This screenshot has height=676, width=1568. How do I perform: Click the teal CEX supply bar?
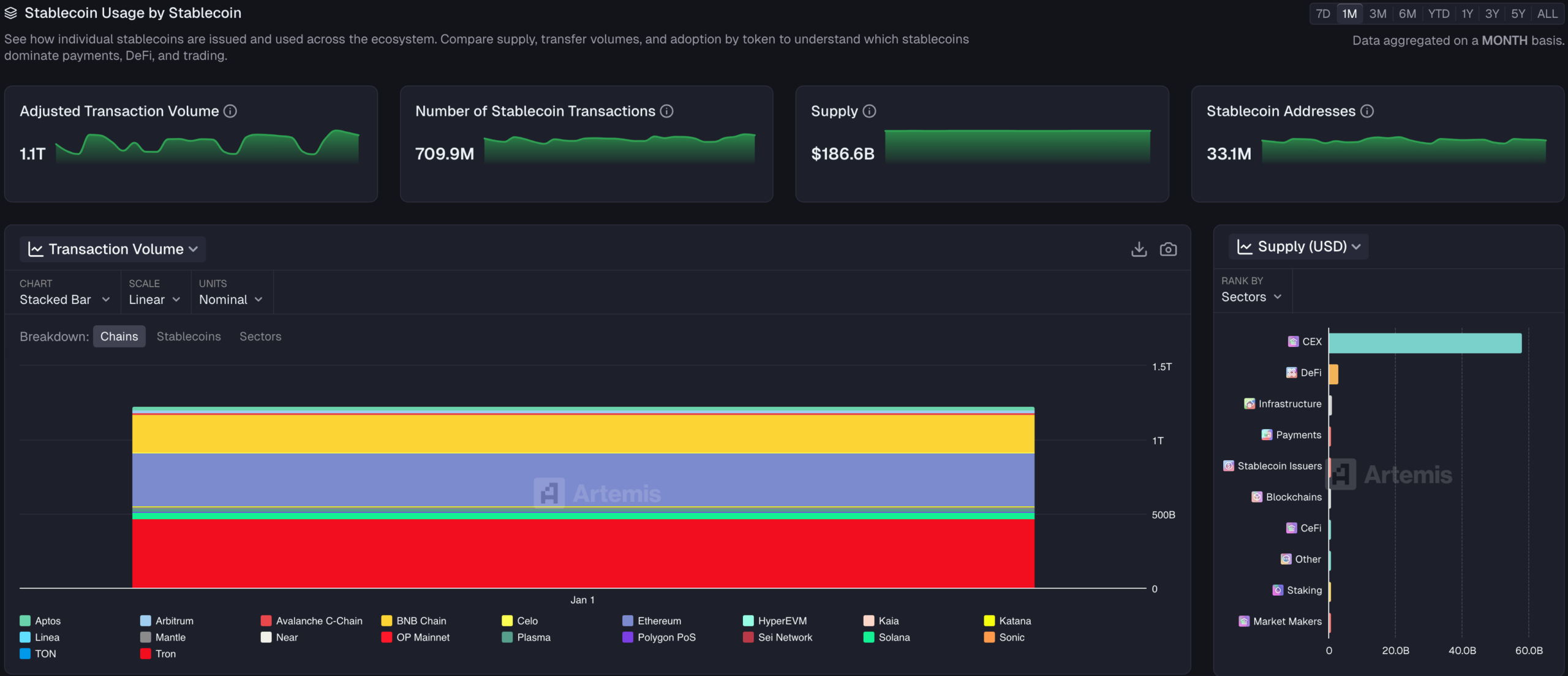coord(1425,343)
